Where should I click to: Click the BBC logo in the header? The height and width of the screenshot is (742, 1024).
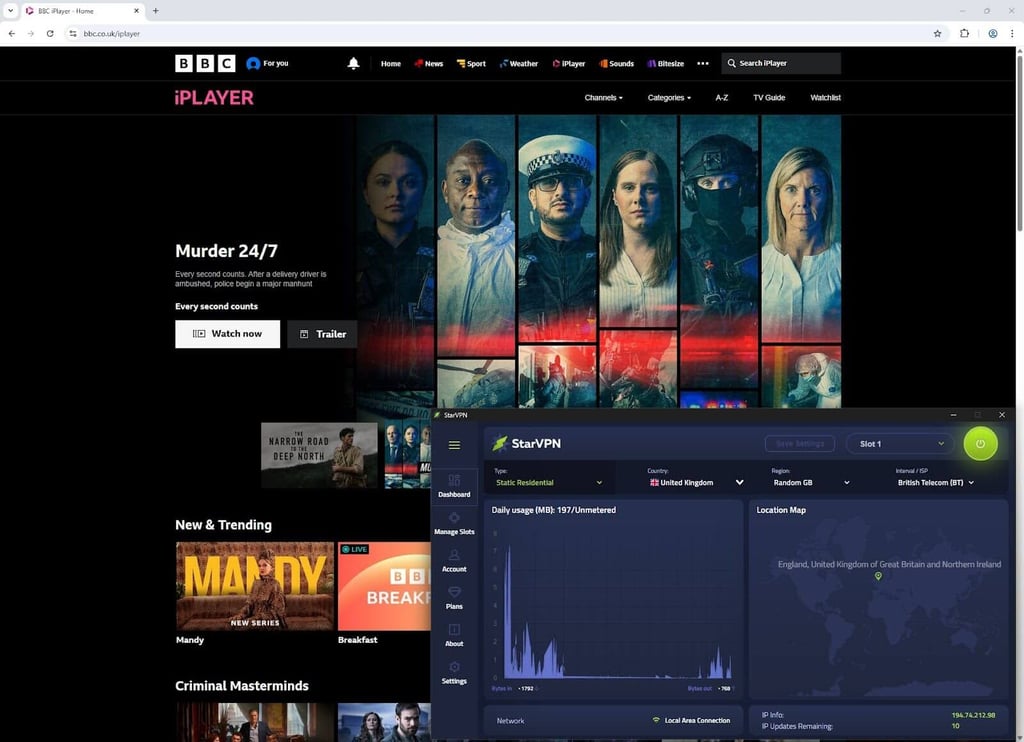(x=205, y=63)
